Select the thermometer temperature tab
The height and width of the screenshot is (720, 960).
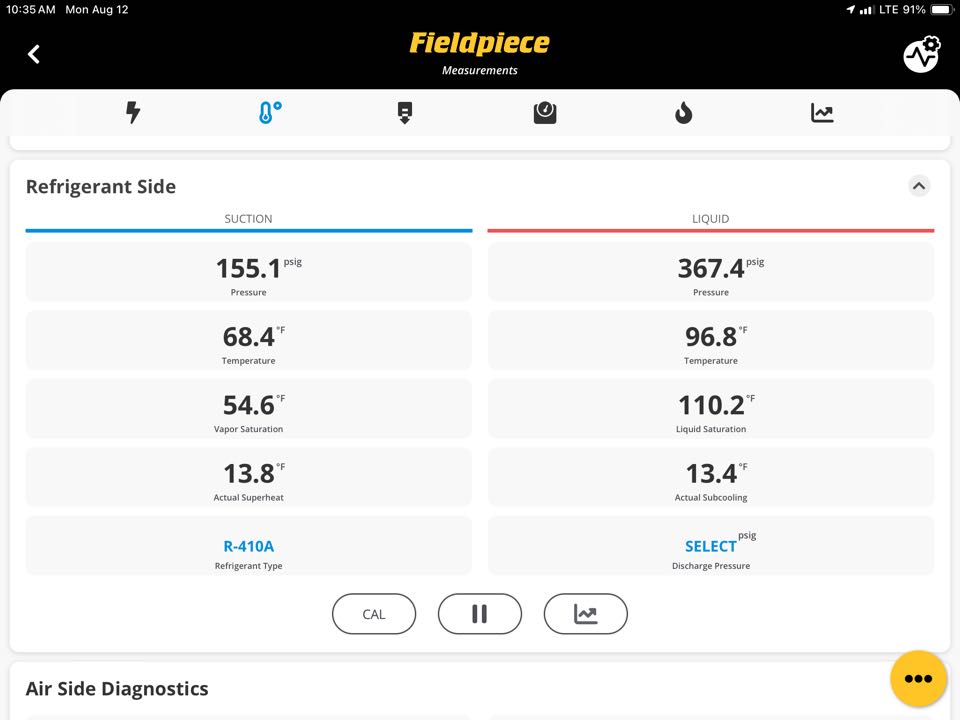[x=269, y=113]
